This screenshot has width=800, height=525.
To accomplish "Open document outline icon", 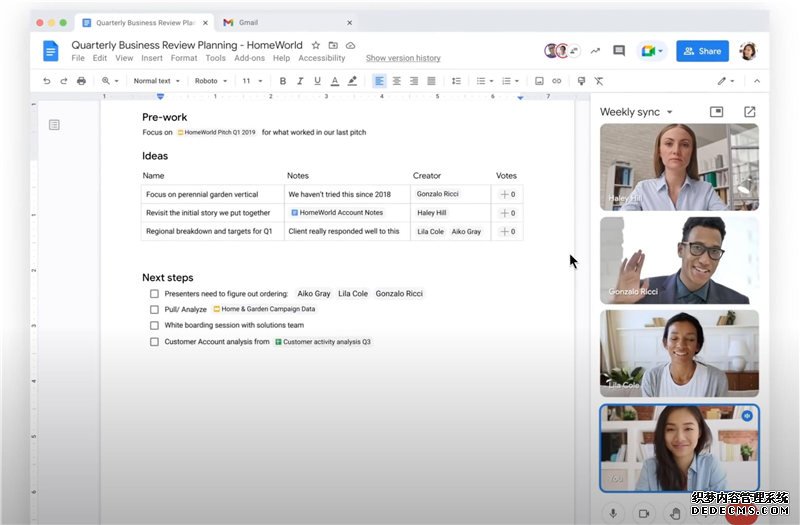I will tap(54, 124).
